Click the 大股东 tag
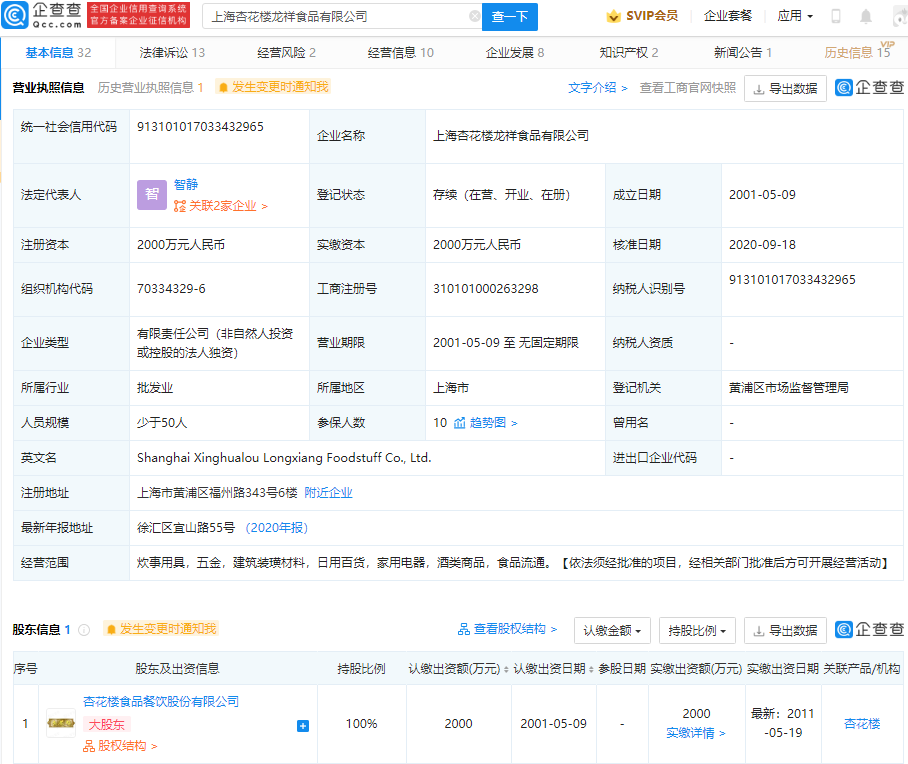The image size is (908, 764). [x=107, y=725]
